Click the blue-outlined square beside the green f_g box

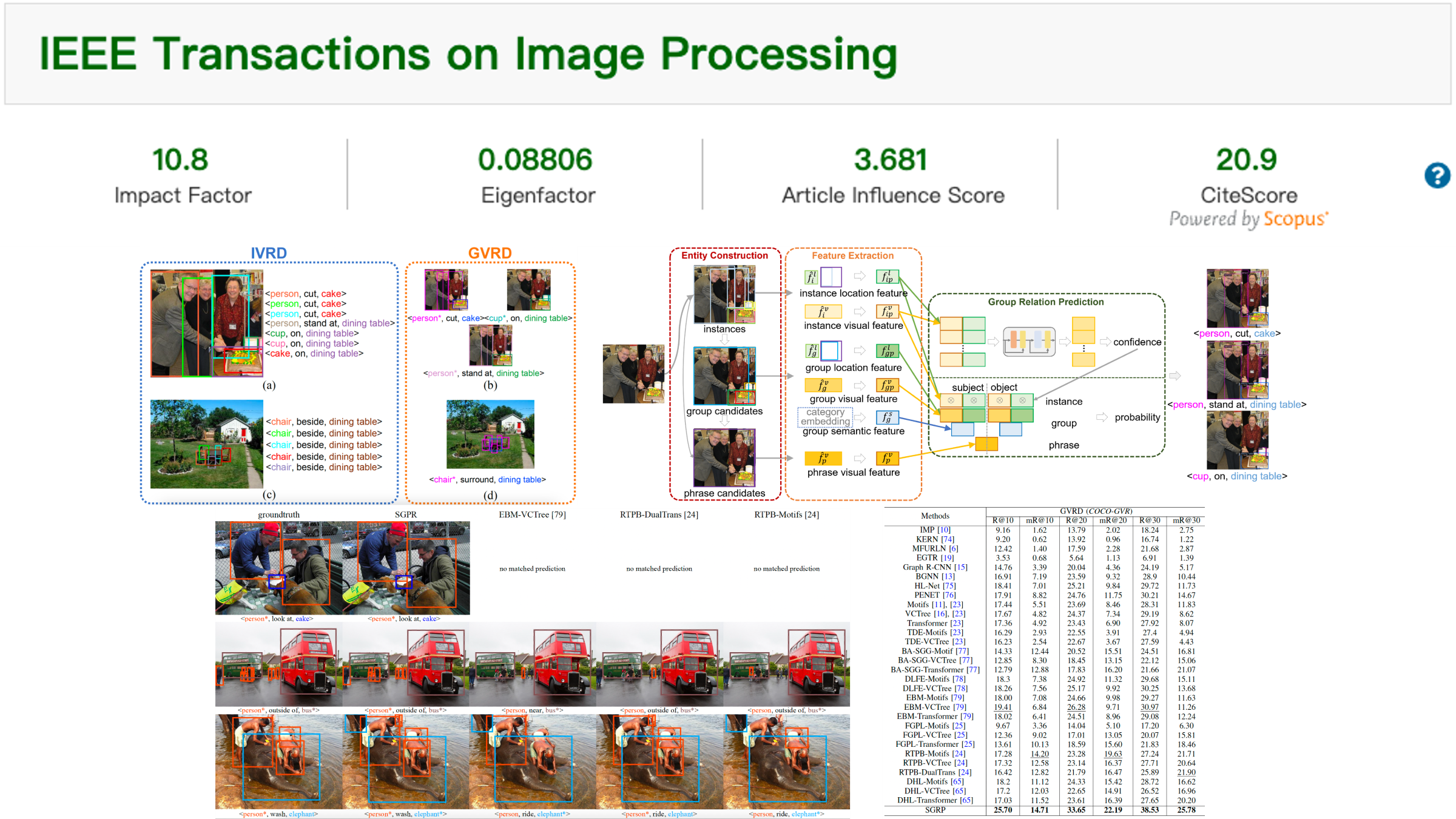tap(831, 351)
